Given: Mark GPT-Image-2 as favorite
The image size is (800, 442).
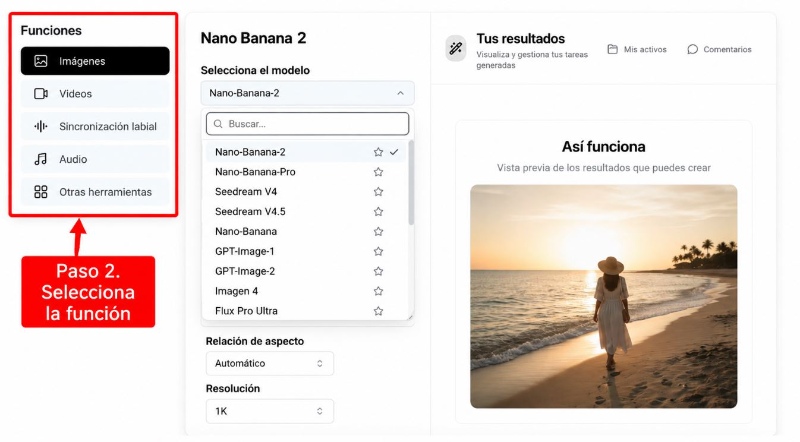Looking at the screenshot, I should click(x=378, y=272).
